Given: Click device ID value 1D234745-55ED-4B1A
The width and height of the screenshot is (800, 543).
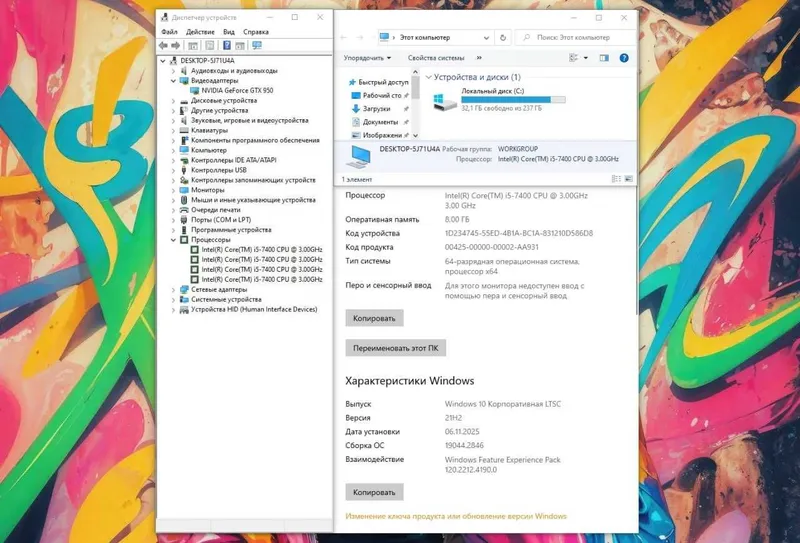Looking at the screenshot, I should coord(519,233).
